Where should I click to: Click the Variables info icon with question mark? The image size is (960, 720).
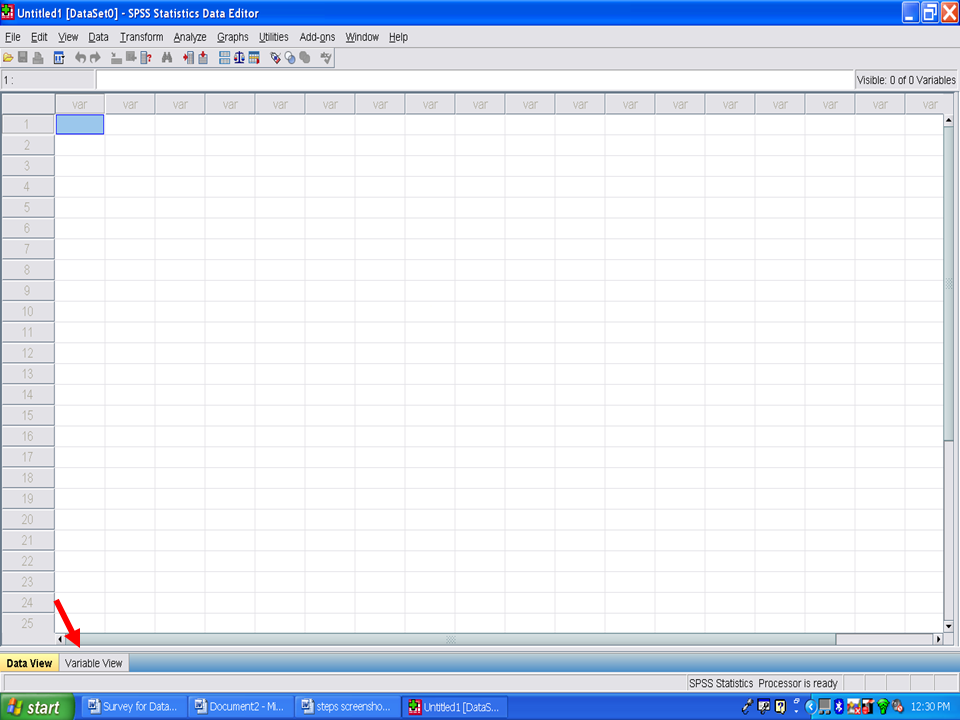tap(146, 58)
